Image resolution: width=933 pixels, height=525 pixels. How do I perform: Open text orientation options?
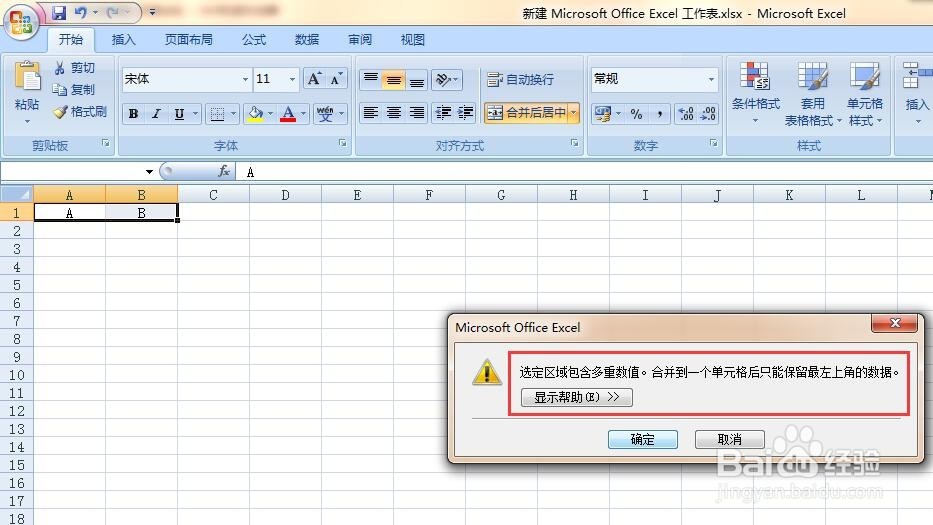446,79
